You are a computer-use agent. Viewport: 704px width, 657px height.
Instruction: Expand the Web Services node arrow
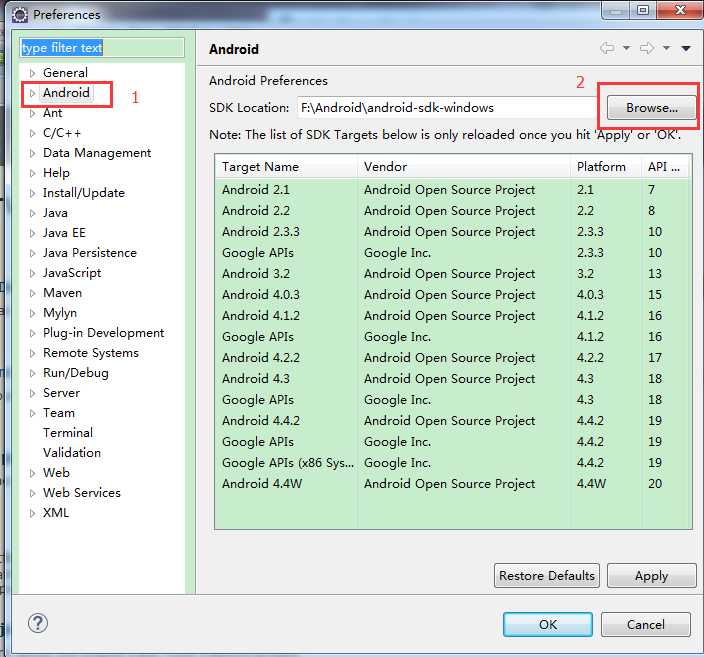click(x=32, y=493)
